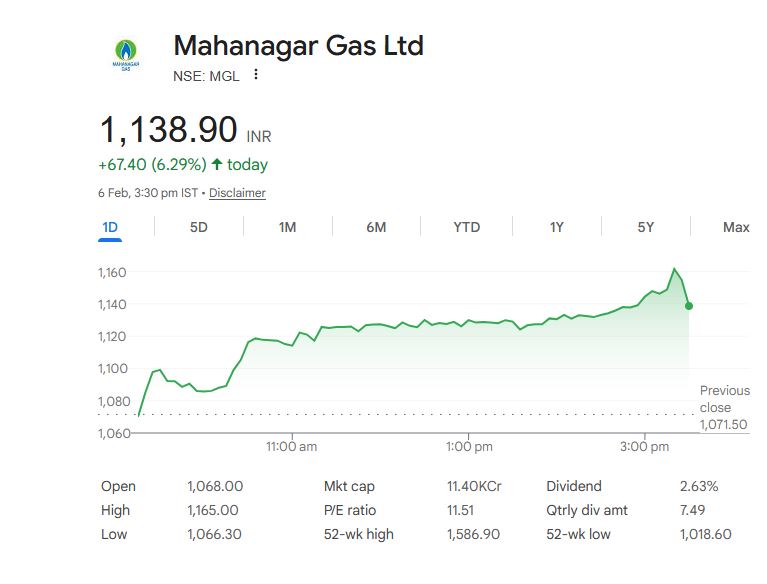
Task: Click the Mahanagar Gas Ltd title
Action: click(298, 46)
